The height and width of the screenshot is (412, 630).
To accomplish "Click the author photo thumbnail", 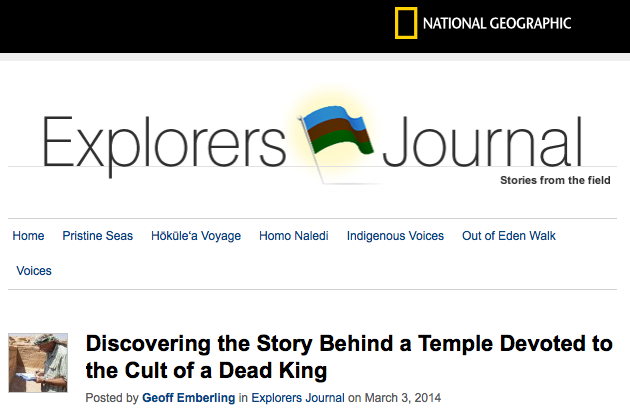I will coord(38,363).
